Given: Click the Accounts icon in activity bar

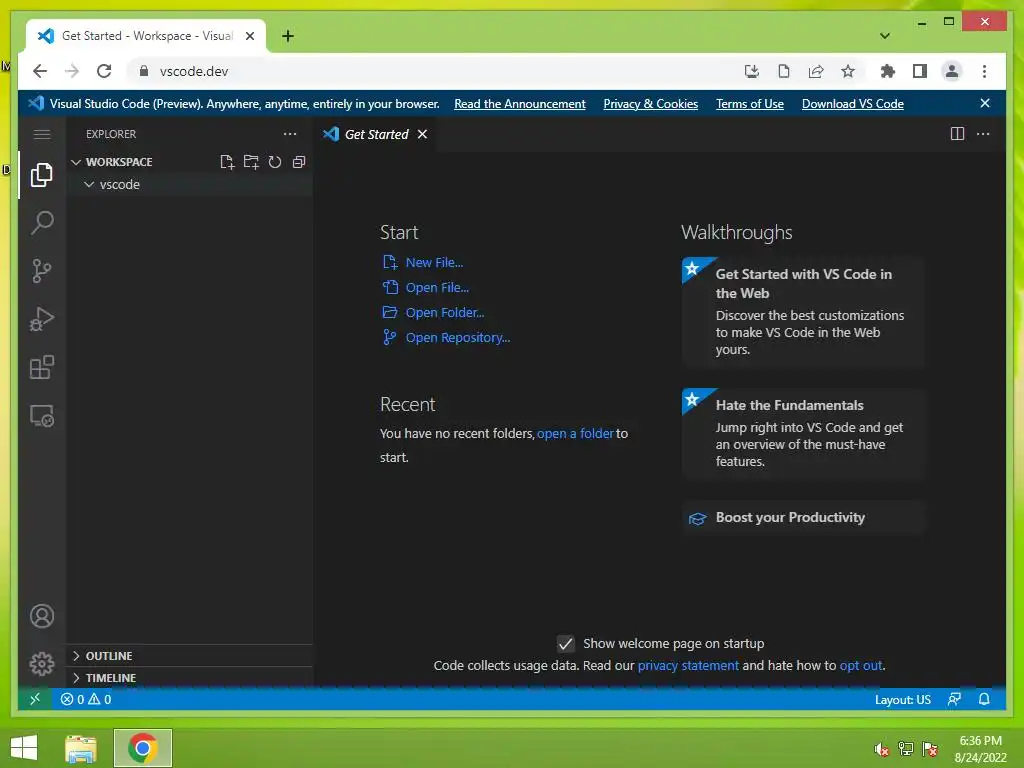Looking at the screenshot, I should click(42, 616).
